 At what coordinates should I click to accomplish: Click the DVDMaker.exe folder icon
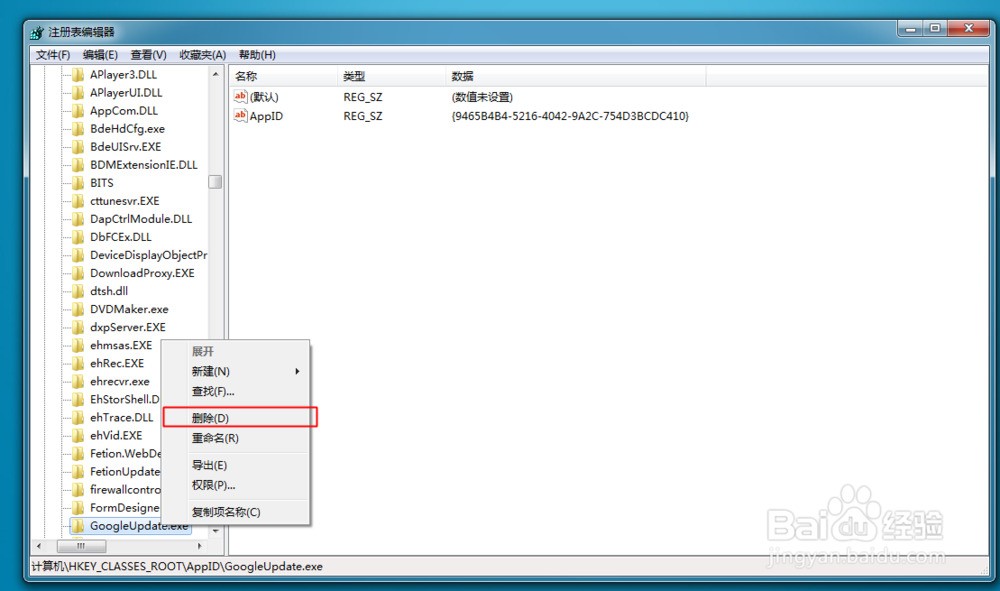coord(78,309)
